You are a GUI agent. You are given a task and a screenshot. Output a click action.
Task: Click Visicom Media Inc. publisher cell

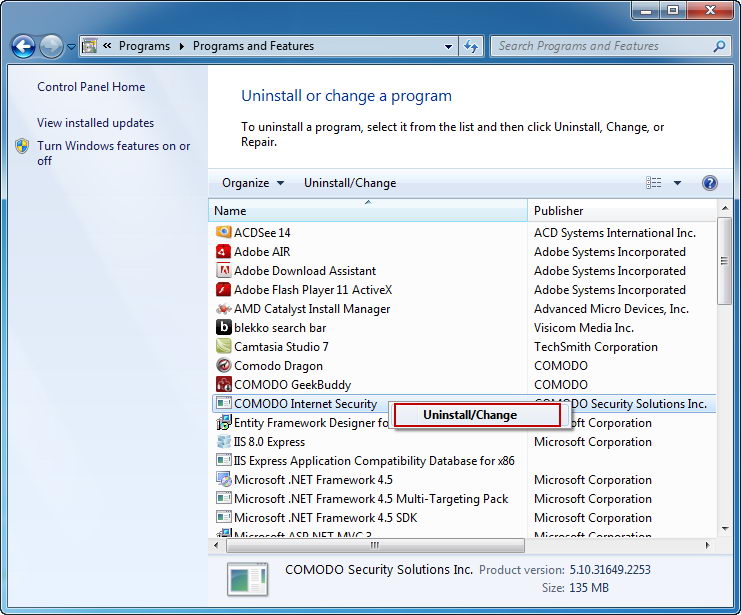[x=584, y=328]
